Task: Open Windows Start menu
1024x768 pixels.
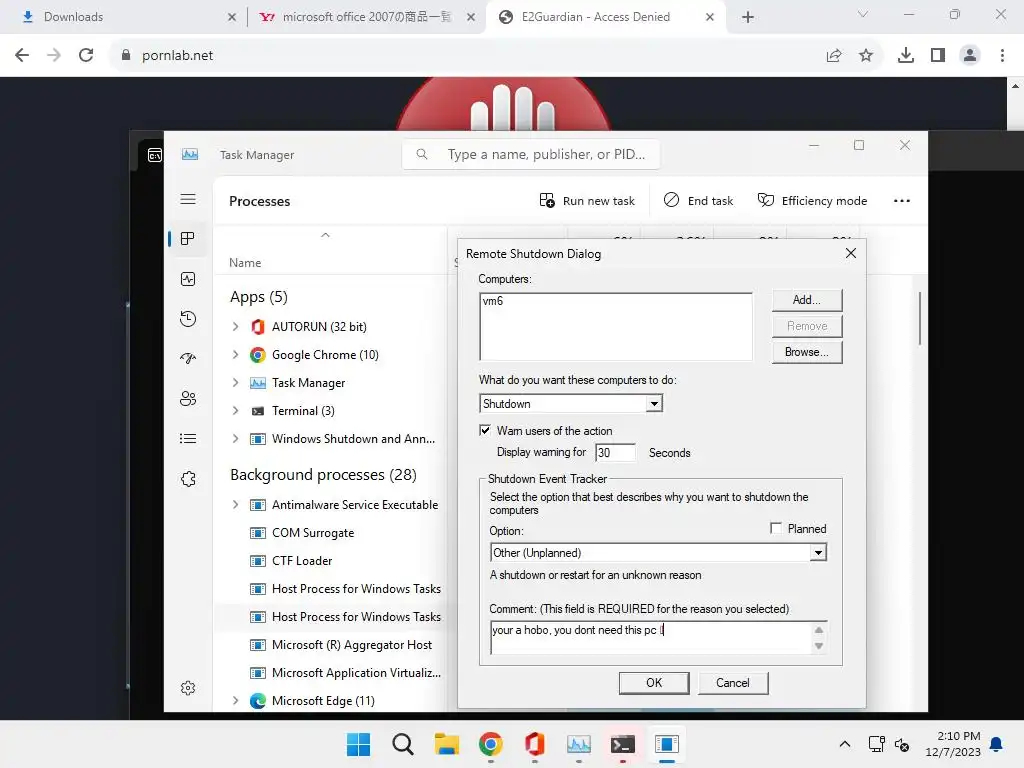Action: 358,744
